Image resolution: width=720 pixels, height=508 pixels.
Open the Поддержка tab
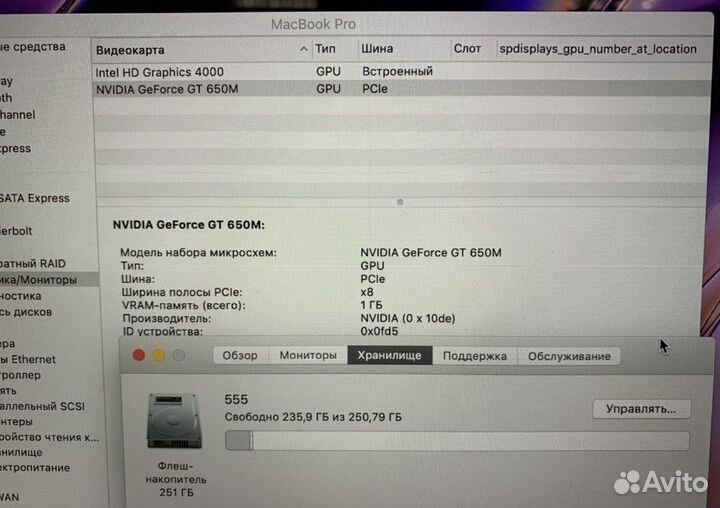[475, 356]
